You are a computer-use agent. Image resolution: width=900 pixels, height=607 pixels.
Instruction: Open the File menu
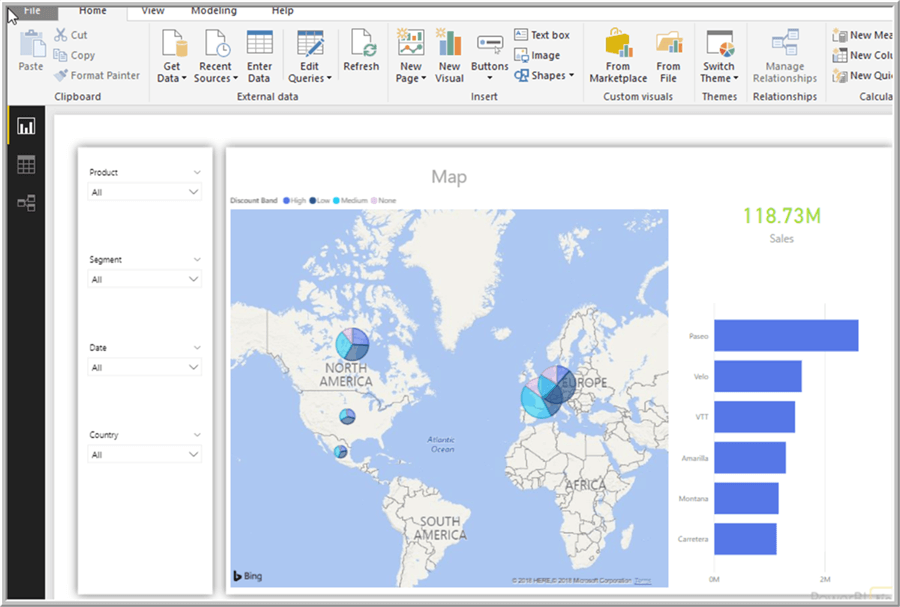32,11
